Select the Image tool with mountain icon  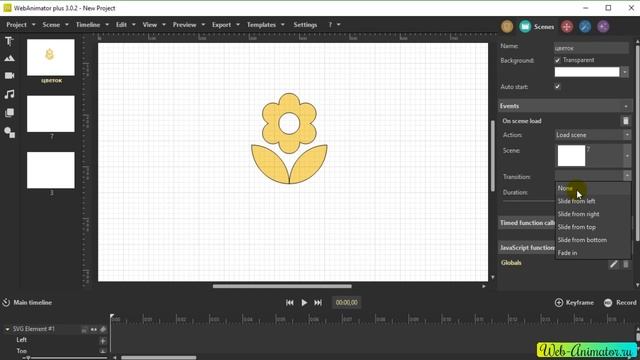[x=9, y=58]
